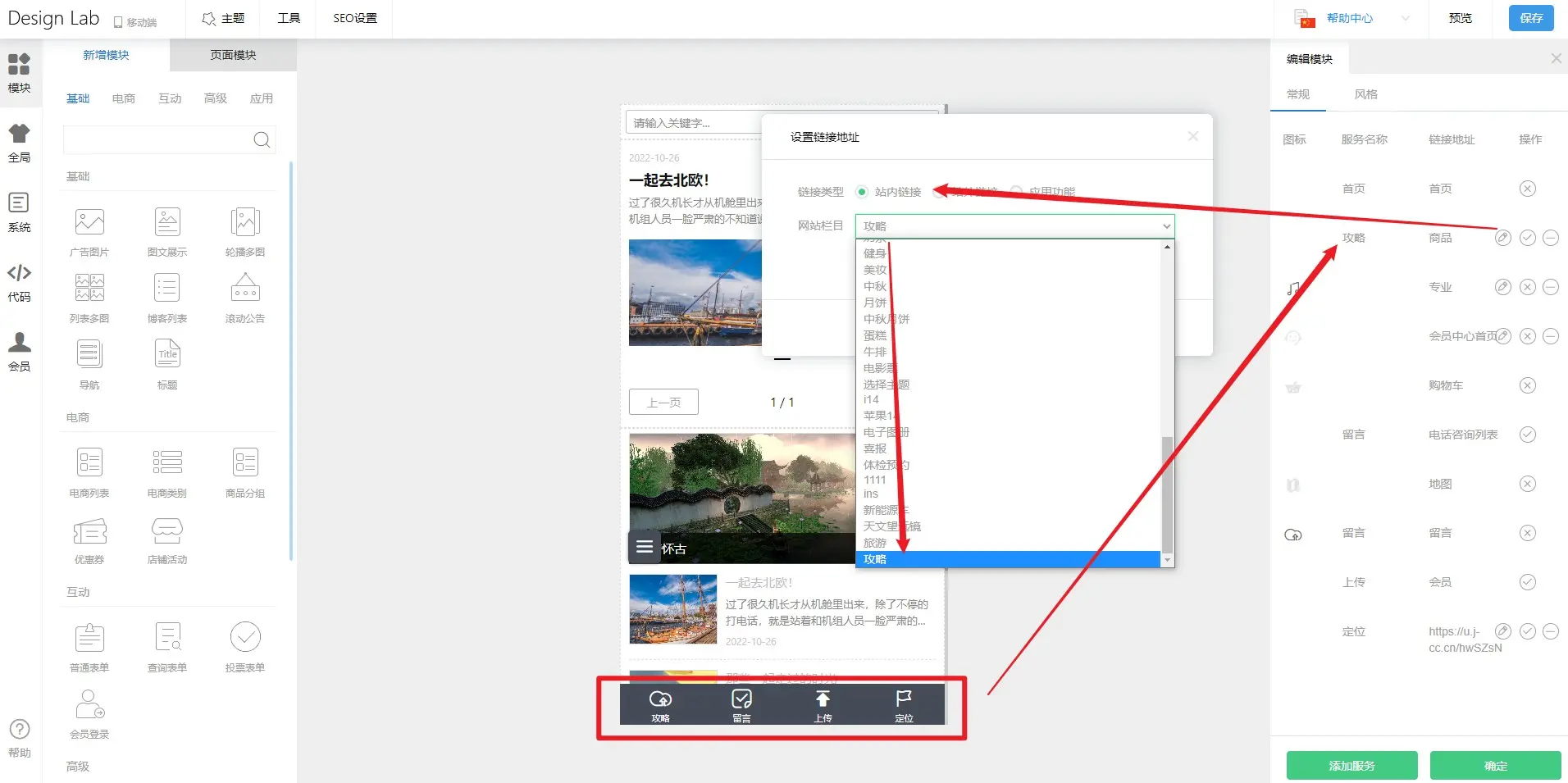Switch to the 风格 tab
This screenshot has width=1568, height=783.
click(1365, 94)
